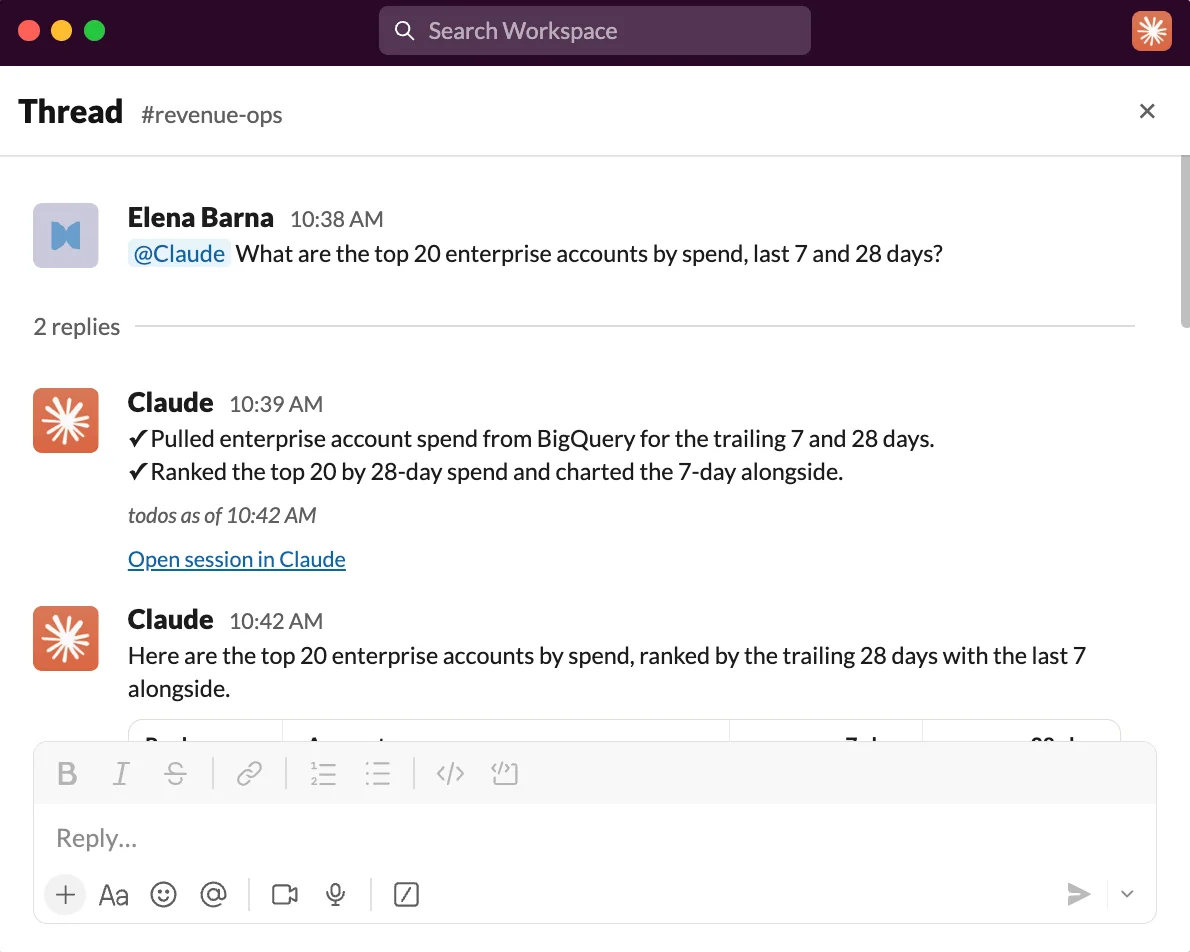Record an audio clip with microphone
1190x952 pixels.
335,894
